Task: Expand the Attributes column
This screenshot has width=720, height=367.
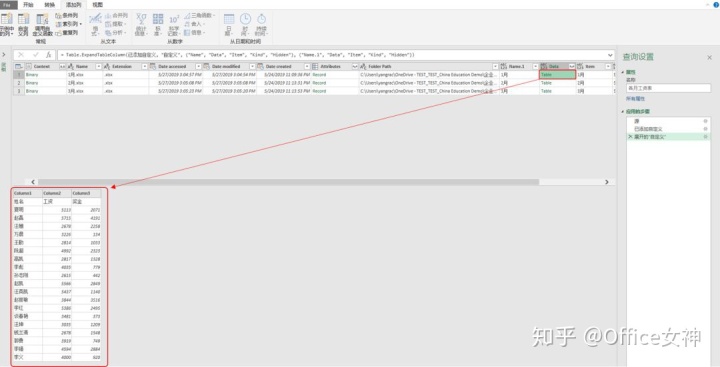Action: (354, 67)
